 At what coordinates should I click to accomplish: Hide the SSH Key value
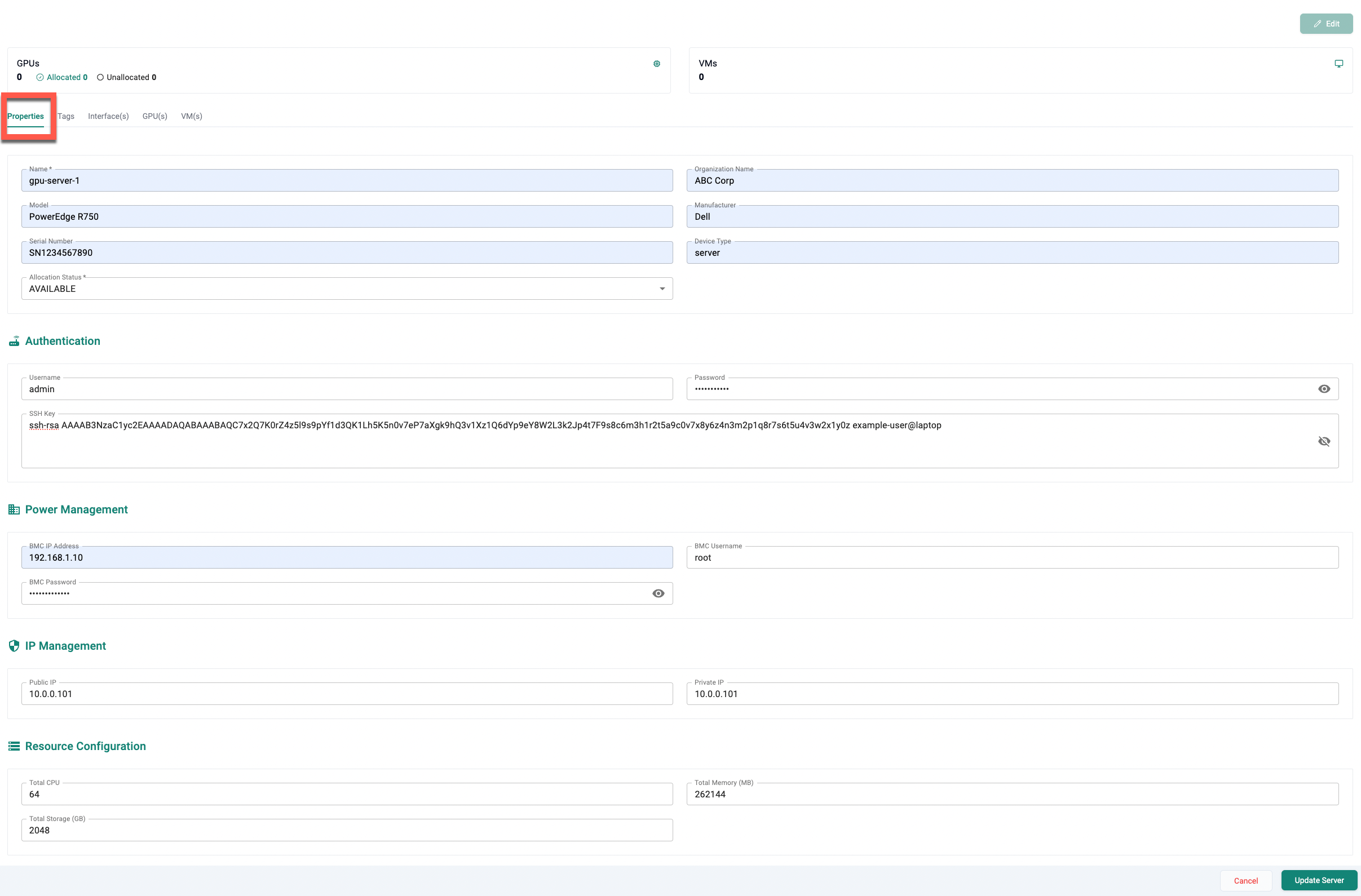click(x=1323, y=441)
